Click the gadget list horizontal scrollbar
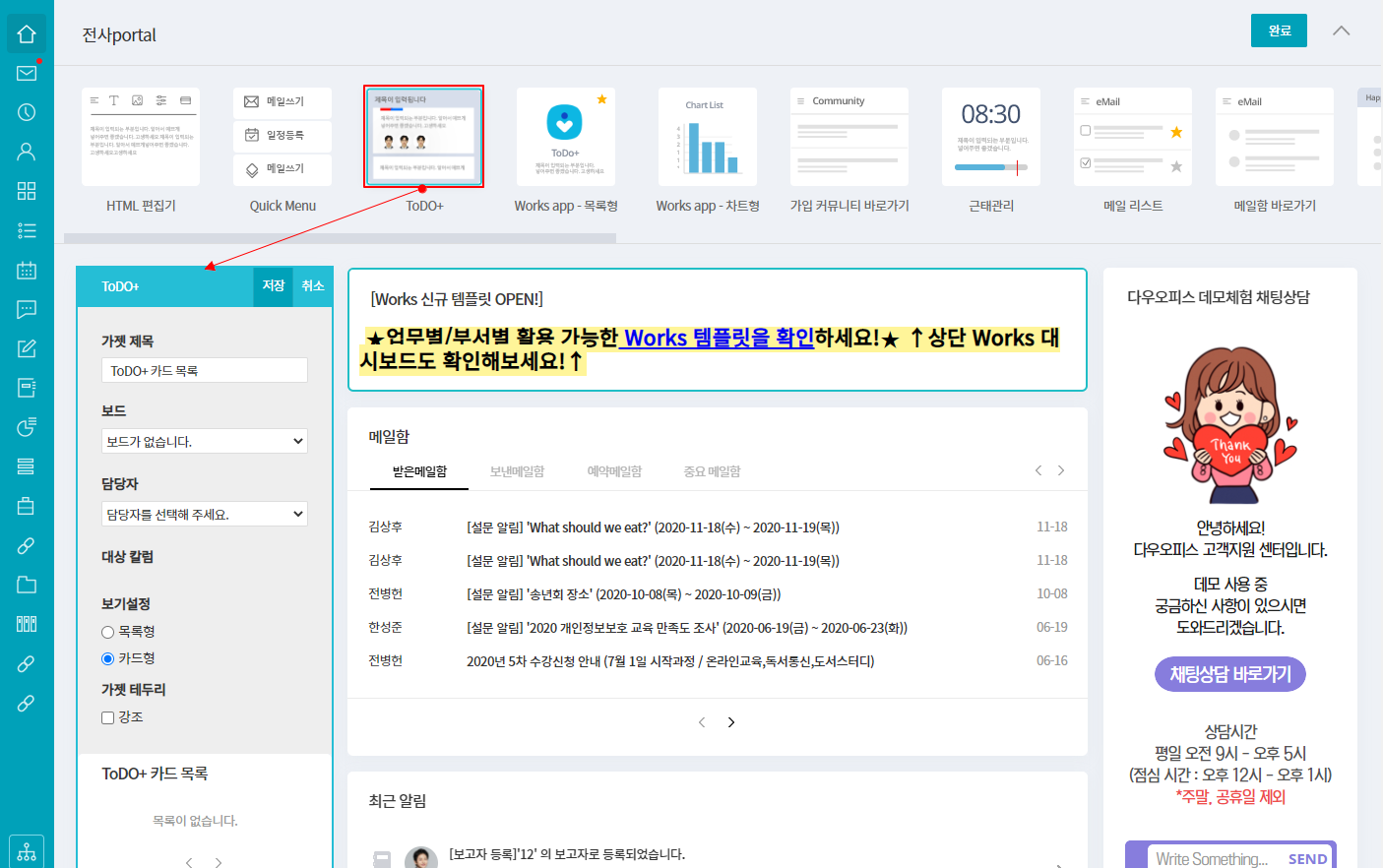 click(x=340, y=238)
